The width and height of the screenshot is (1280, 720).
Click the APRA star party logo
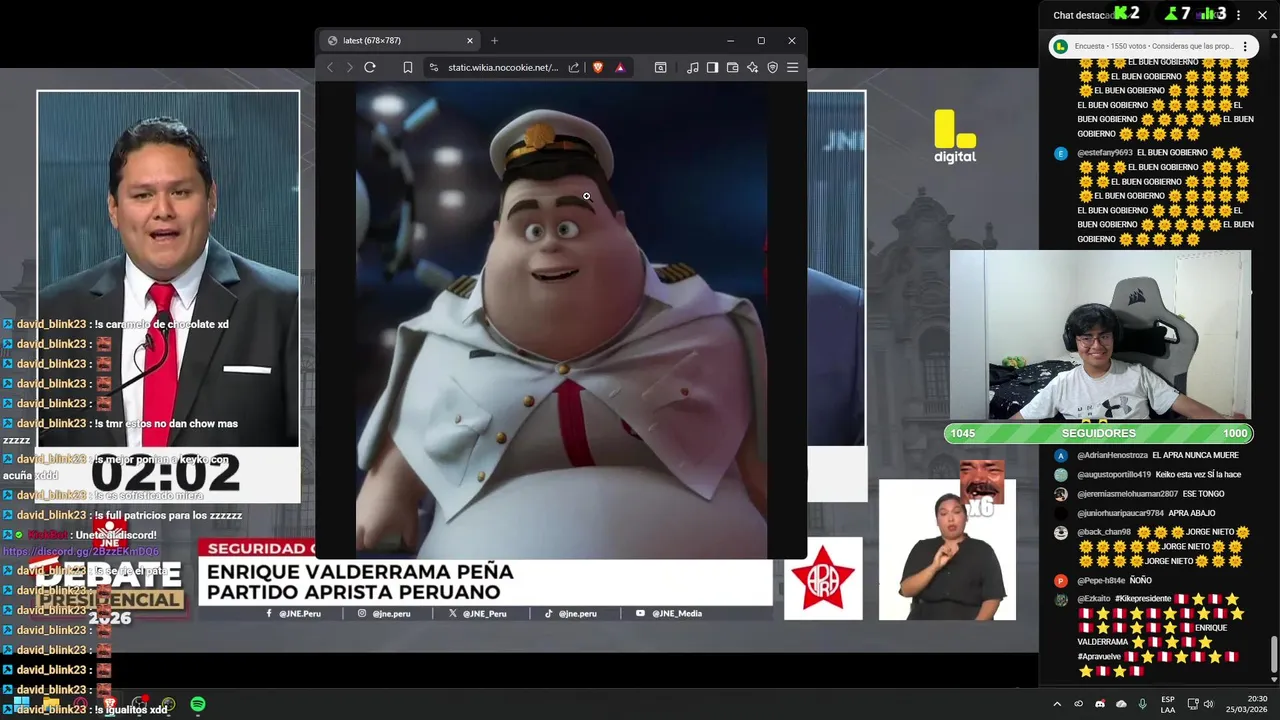point(823,578)
